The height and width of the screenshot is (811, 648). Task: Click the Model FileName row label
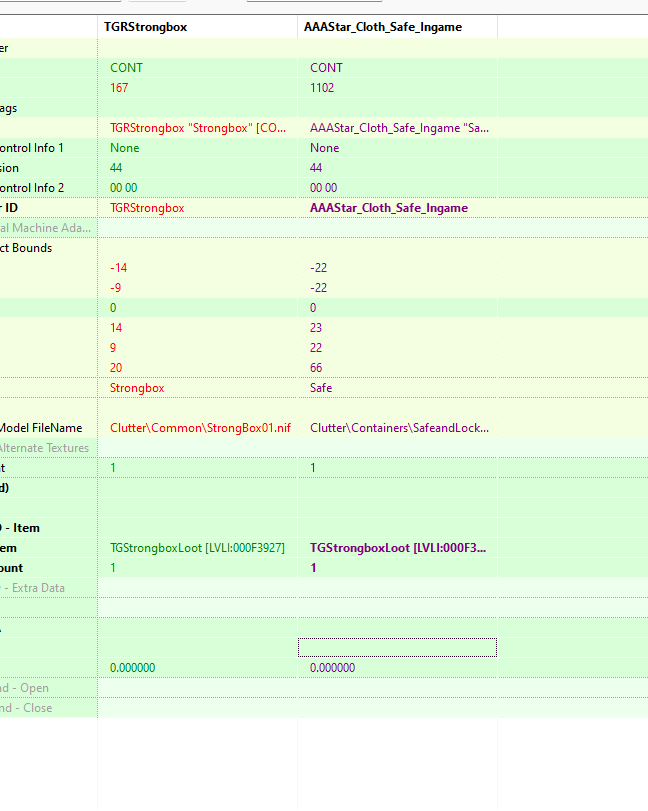pyautogui.click(x=41, y=428)
